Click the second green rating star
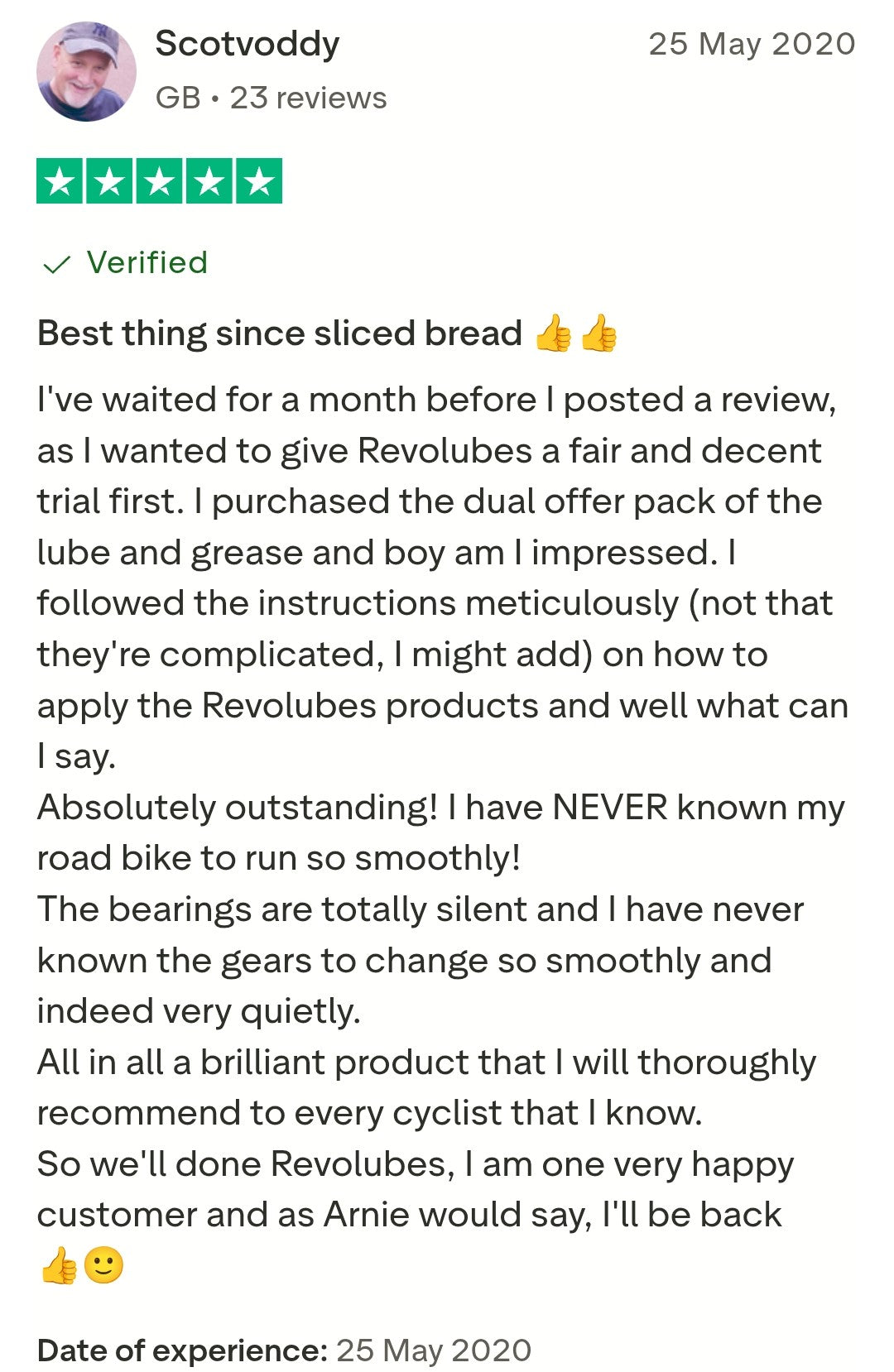Viewport: 894px width, 1372px height. pyautogui.click(x=109, y=181)
